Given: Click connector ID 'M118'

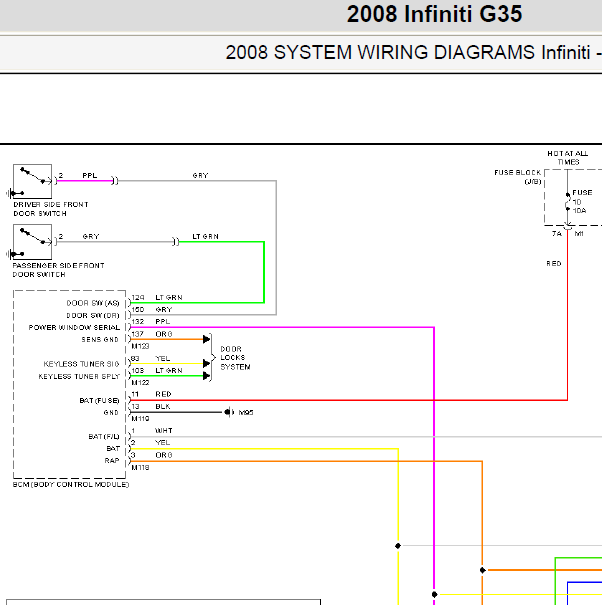Looking at the screenshot, I should click(140, 467).
